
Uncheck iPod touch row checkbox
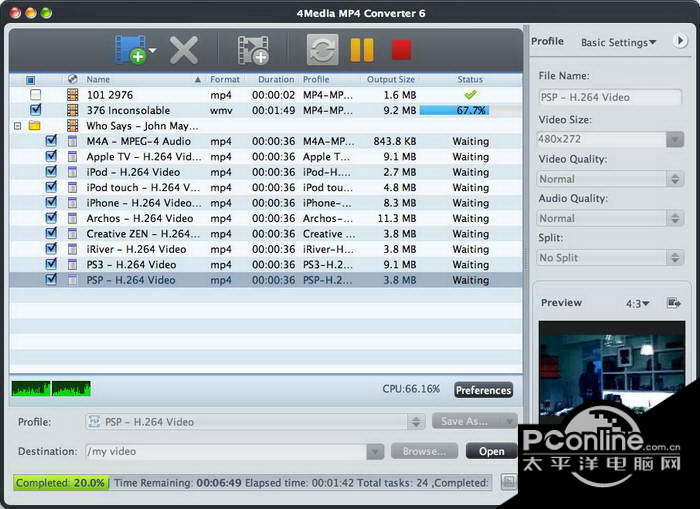51,187
